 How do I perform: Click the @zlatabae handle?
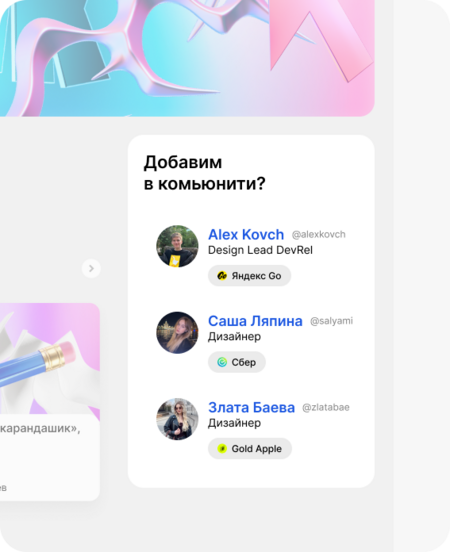click(326, 407)
